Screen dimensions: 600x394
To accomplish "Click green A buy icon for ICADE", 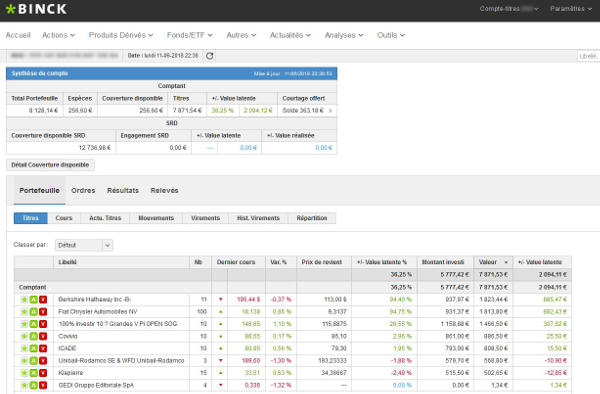I will pos(34,348).
